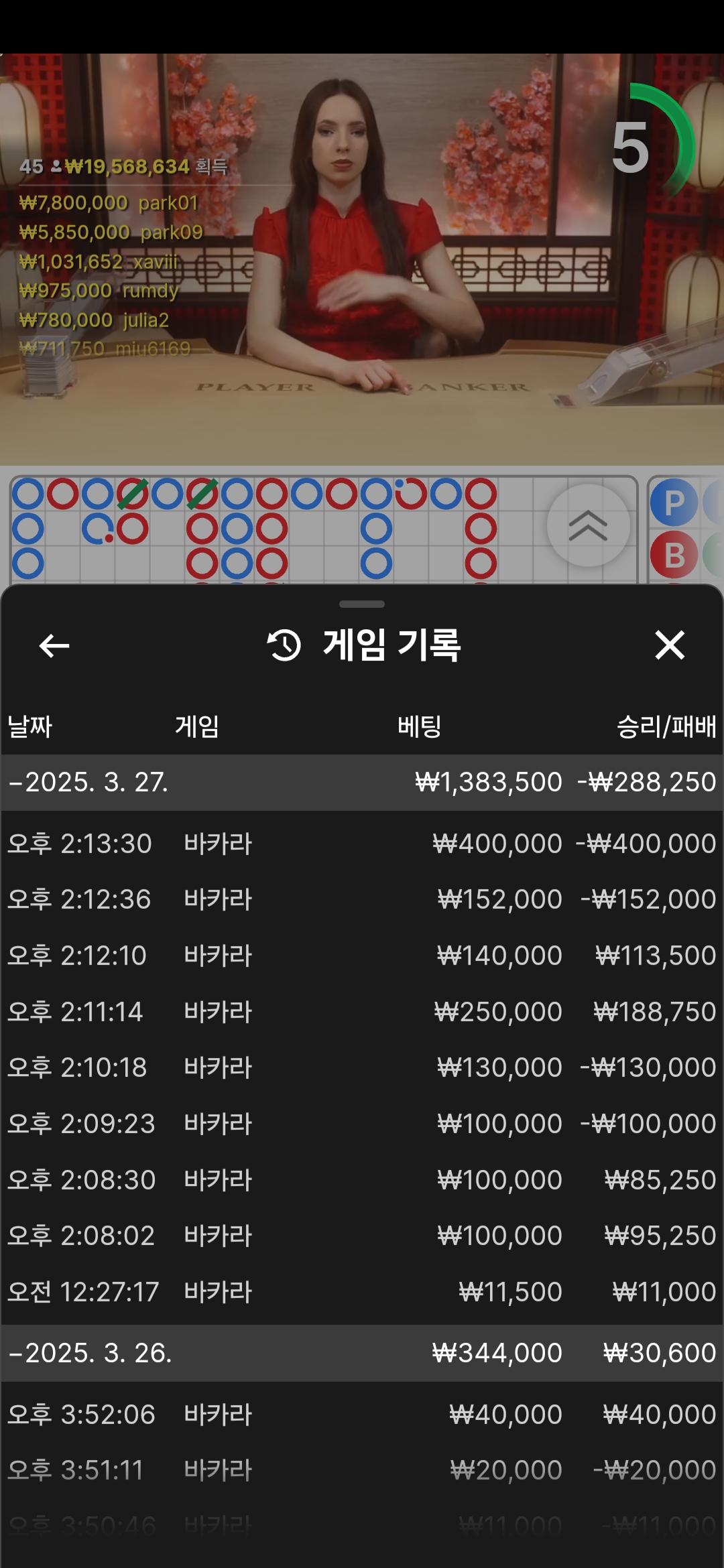Click the back arrow in game history
724x1568 pixels.
click(x=54, y=646)
